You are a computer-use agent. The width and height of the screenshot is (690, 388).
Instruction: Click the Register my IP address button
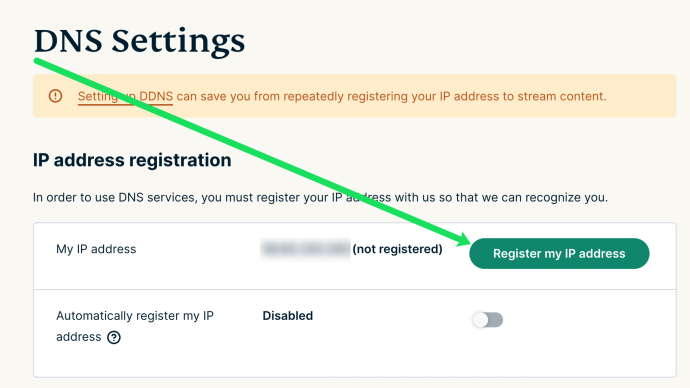click(559, 253)
